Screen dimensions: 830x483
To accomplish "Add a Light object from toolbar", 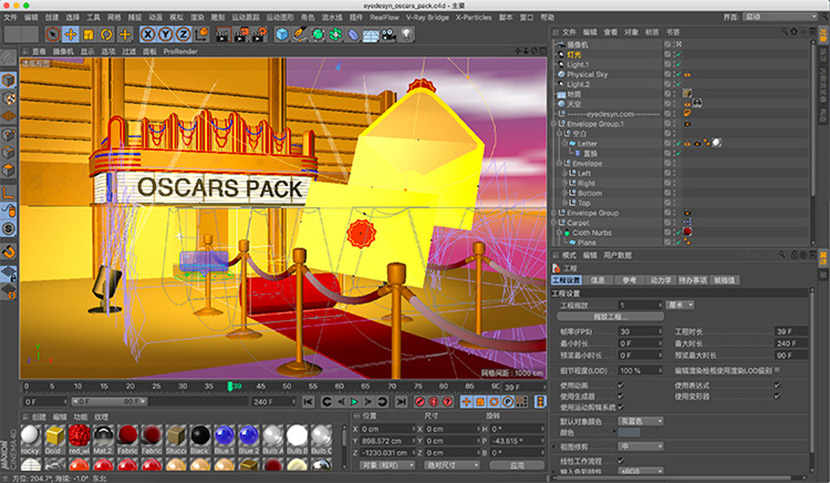I will tap(406, 35).
